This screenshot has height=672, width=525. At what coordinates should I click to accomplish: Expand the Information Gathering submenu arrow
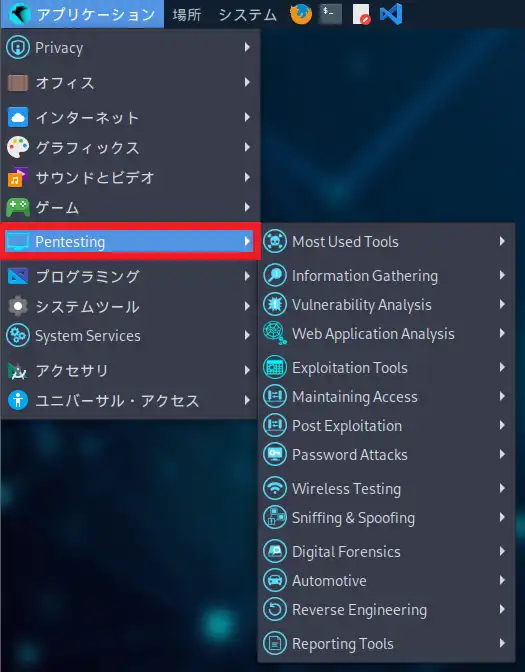[502, 275]
